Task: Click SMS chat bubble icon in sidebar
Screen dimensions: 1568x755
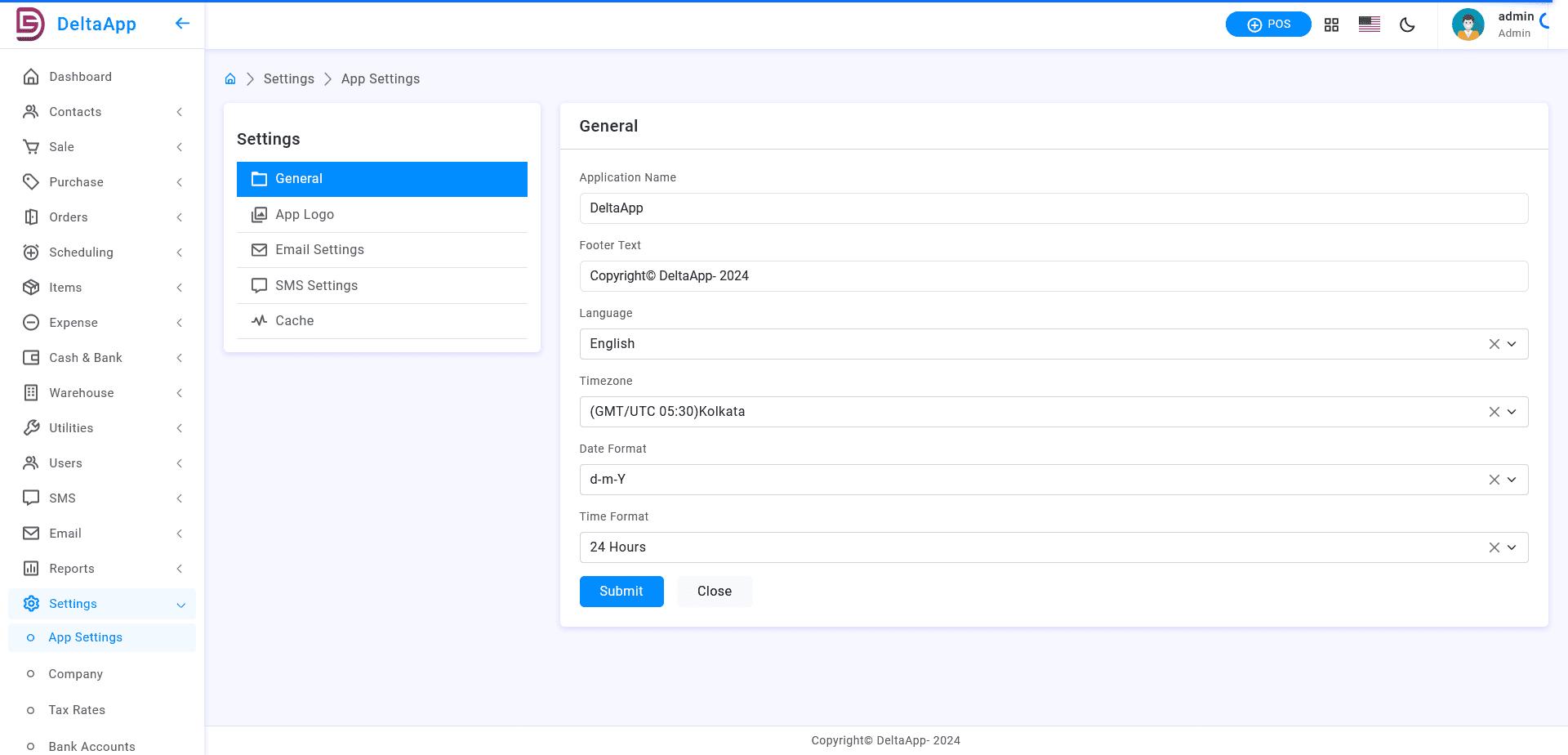Action: pos(31,498)
